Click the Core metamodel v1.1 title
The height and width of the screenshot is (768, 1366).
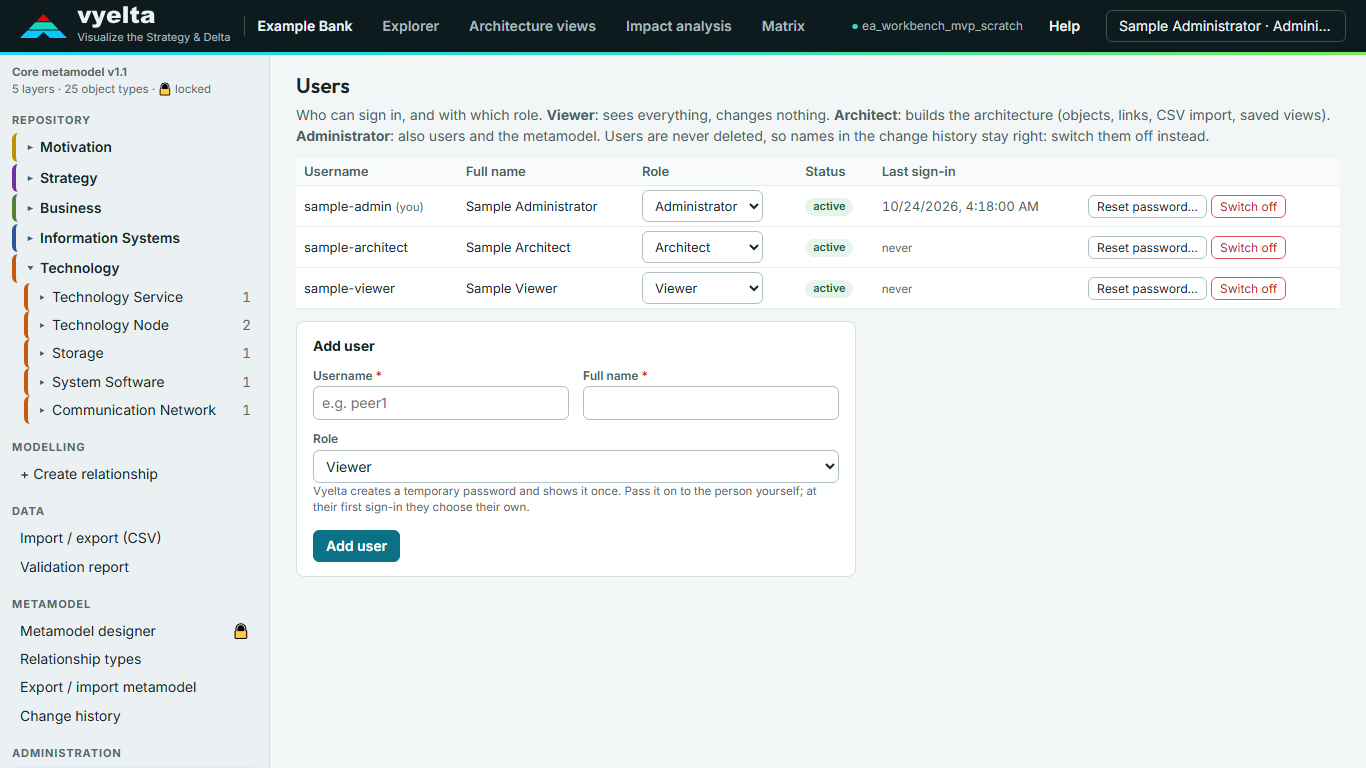pos(69,72)
